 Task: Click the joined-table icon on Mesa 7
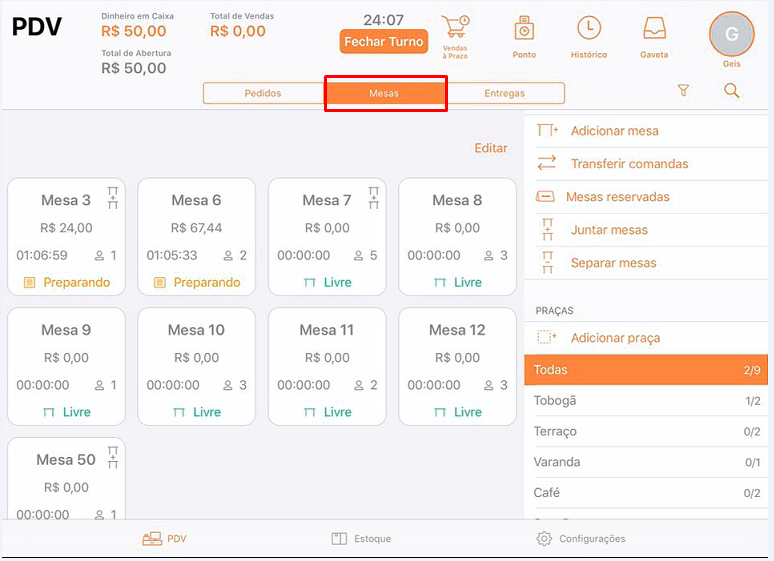(374, 198)
